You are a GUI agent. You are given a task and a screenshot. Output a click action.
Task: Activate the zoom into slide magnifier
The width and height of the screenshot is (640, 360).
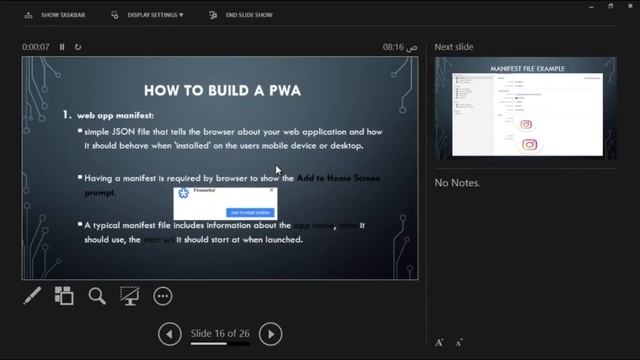pyautogui.click(x=97, y=296)
